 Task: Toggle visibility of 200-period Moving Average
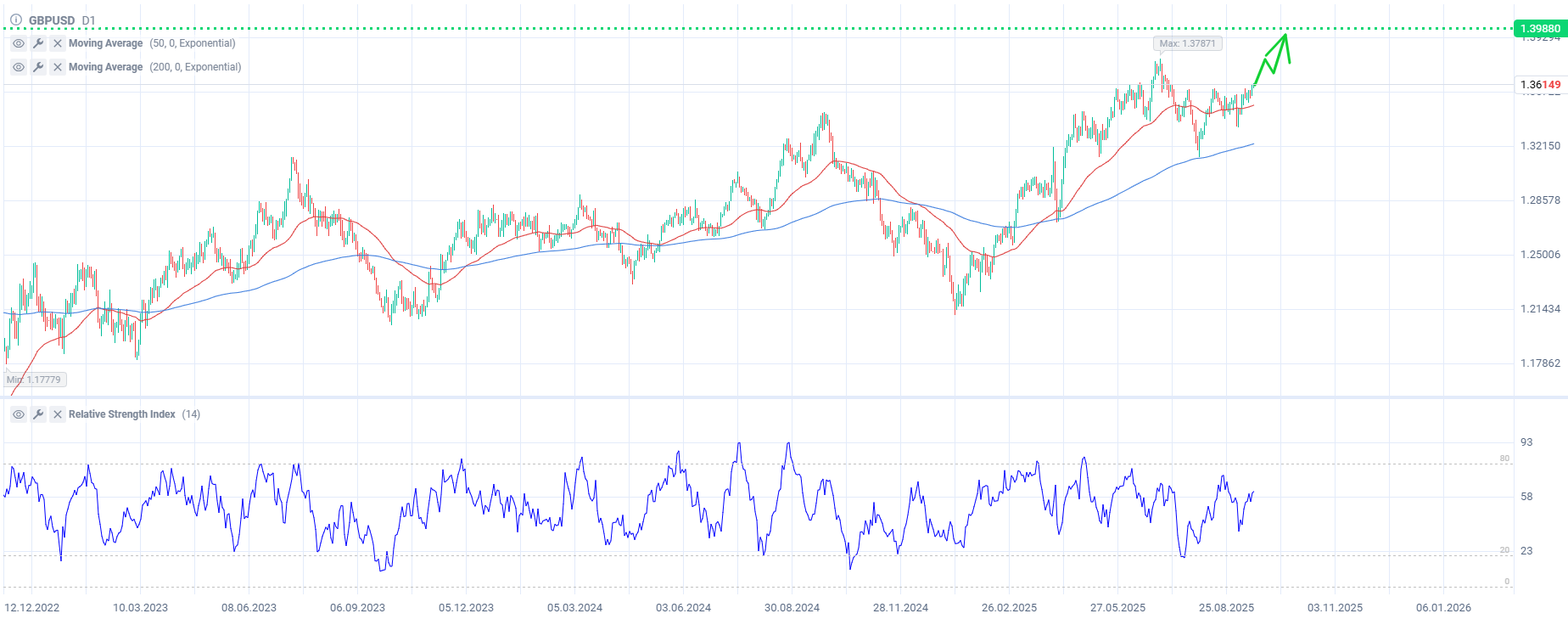point(19,67)
